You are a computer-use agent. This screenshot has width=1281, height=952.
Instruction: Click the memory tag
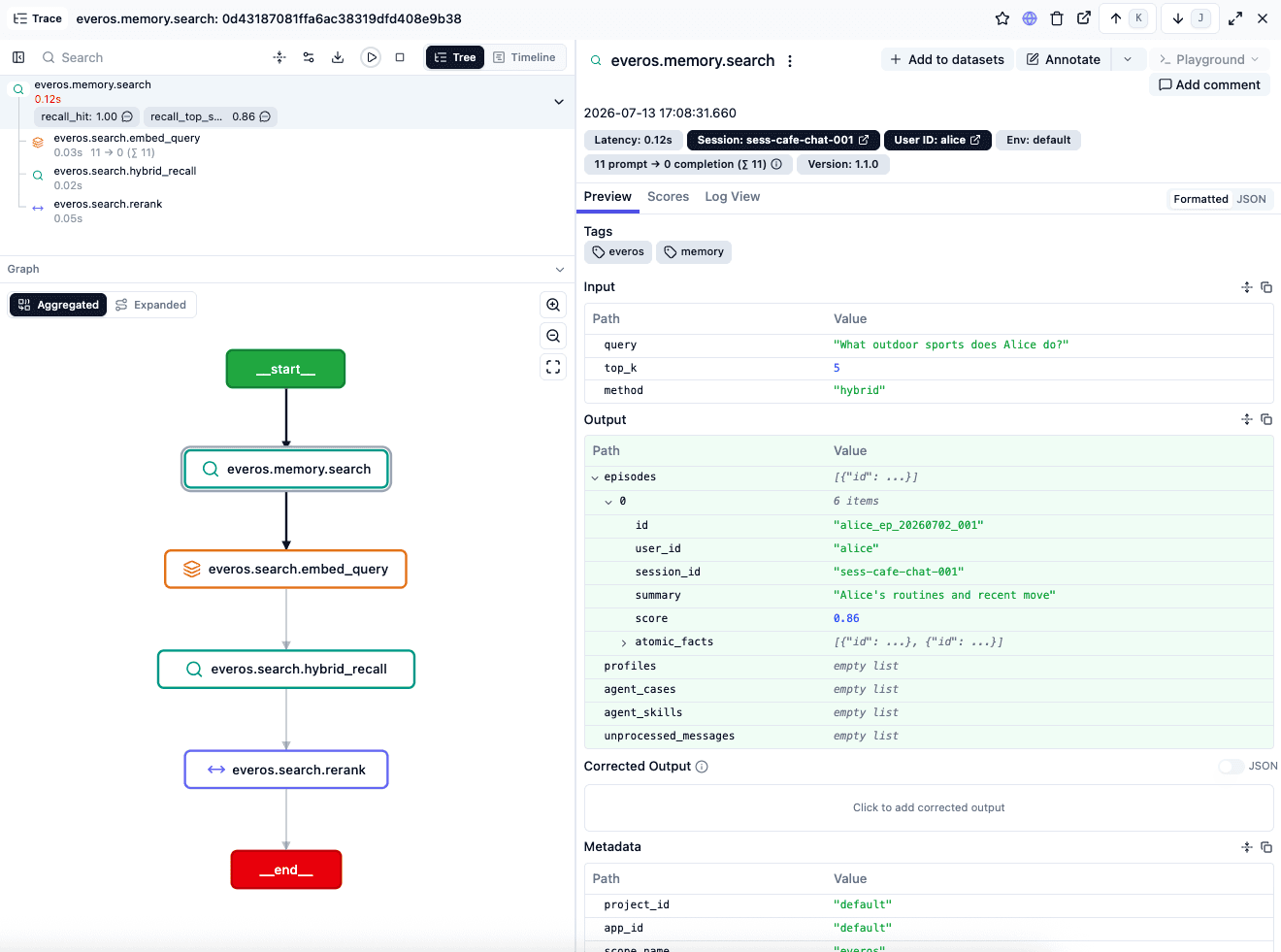click(694, 252)
